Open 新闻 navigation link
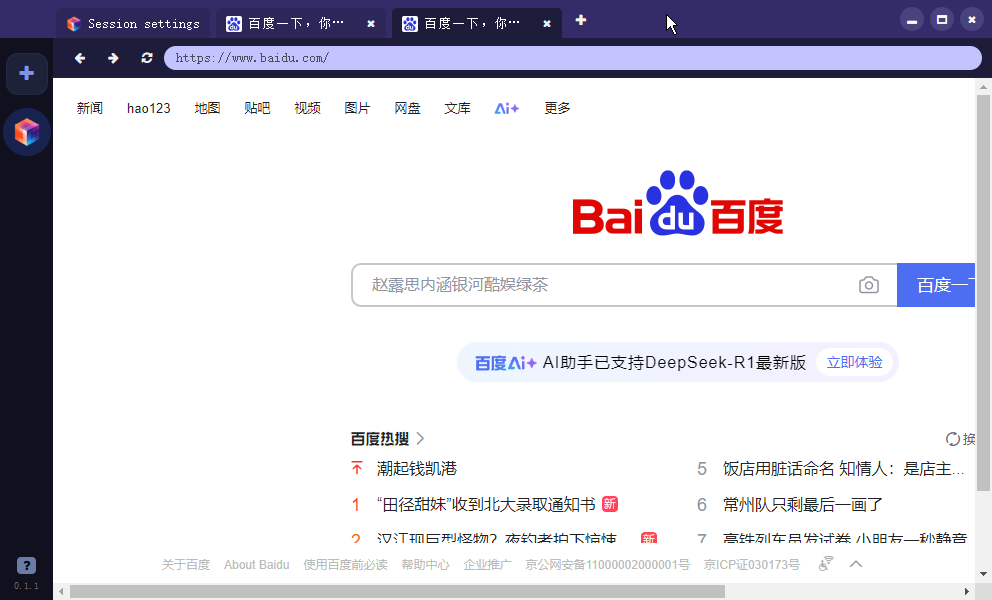This screenshot has width=992, height=600. (x=90, y=108)
